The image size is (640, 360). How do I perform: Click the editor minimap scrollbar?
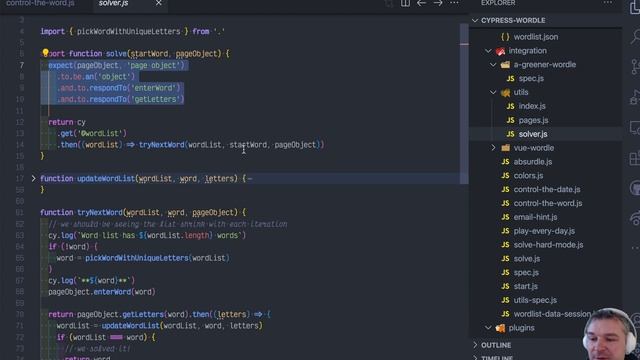pyautogui.click(x=464, y=104)
